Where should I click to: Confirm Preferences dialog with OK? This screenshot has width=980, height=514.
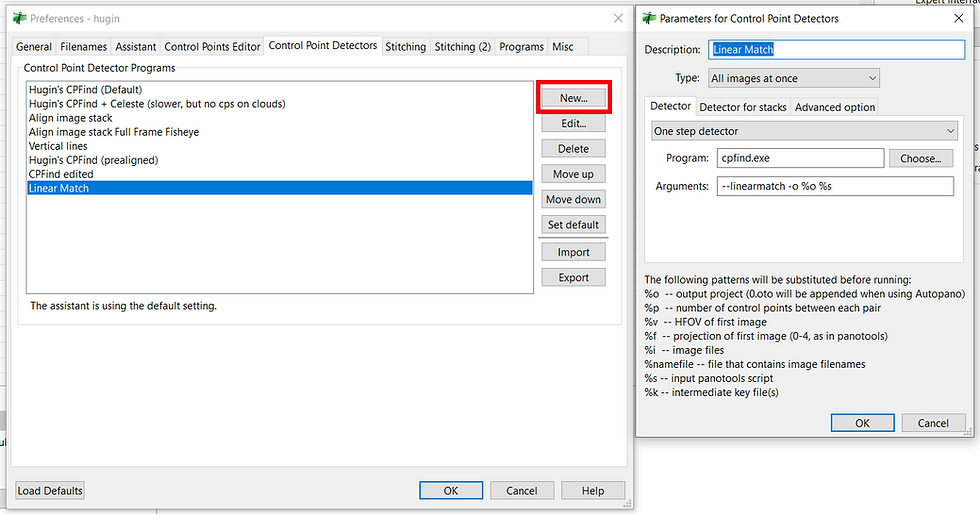(x=451, y=491)
